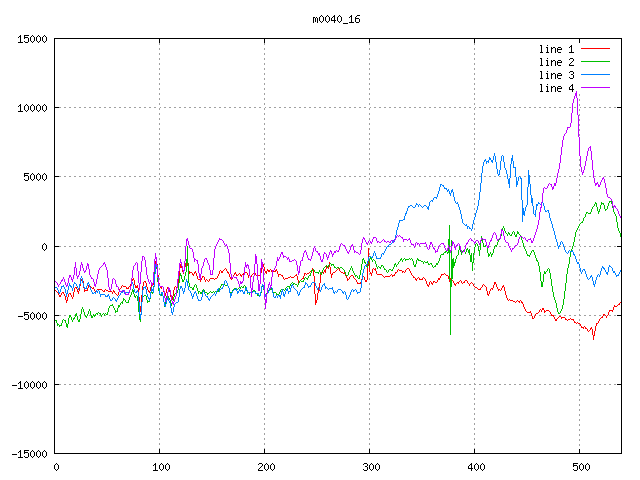Click the 300 x-axis tick label
The image size is (640, 480).
(370, 467)
